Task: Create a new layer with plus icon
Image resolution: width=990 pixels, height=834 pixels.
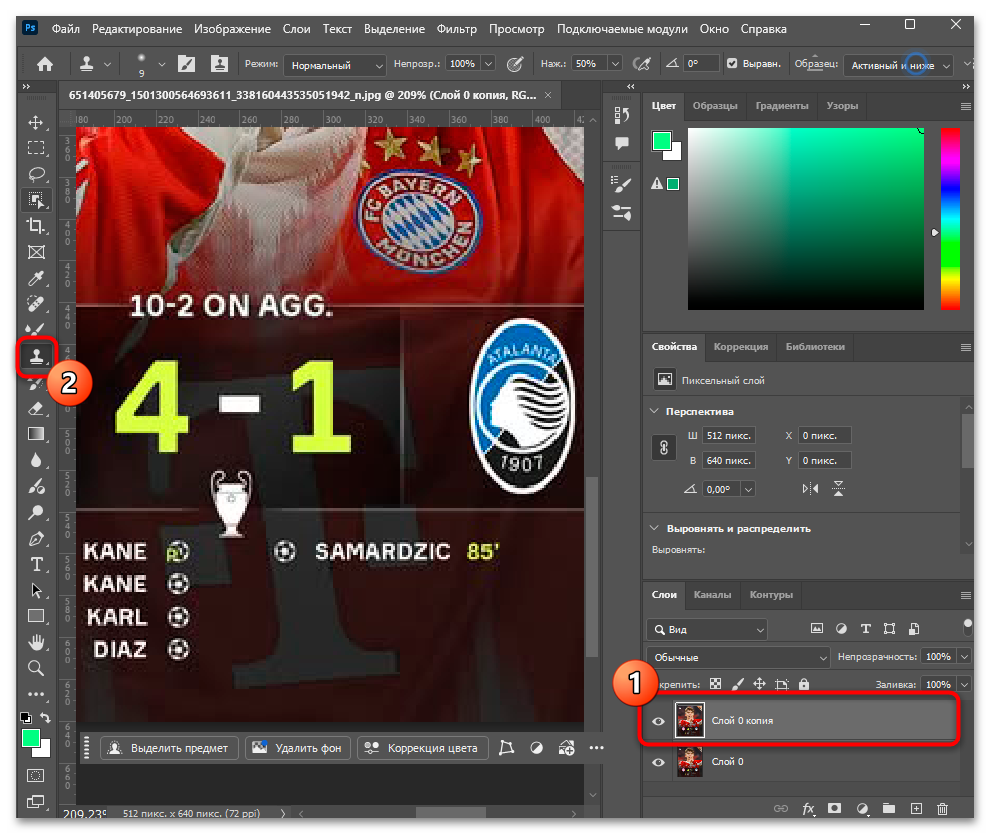Action: coord(916,809)
